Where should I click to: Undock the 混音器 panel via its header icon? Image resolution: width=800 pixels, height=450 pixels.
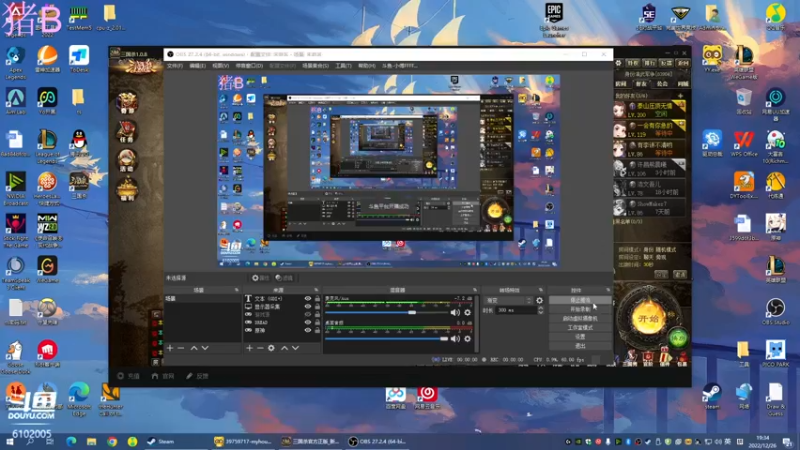(475, 290)
